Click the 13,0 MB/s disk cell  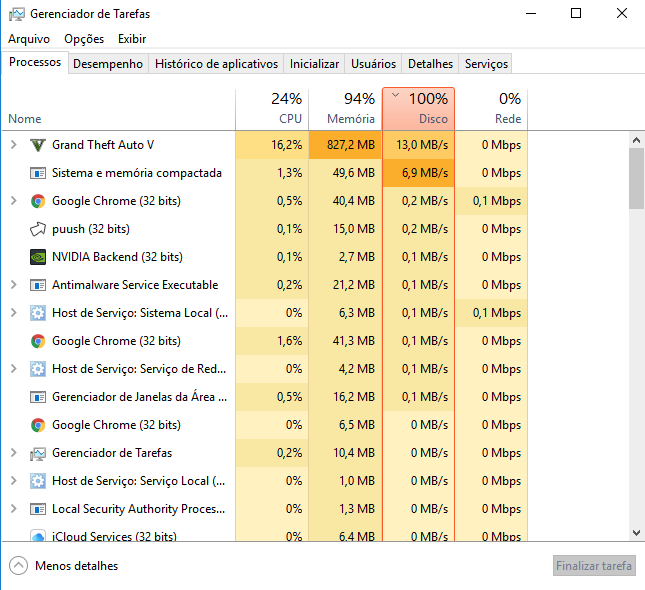point(418,145)
